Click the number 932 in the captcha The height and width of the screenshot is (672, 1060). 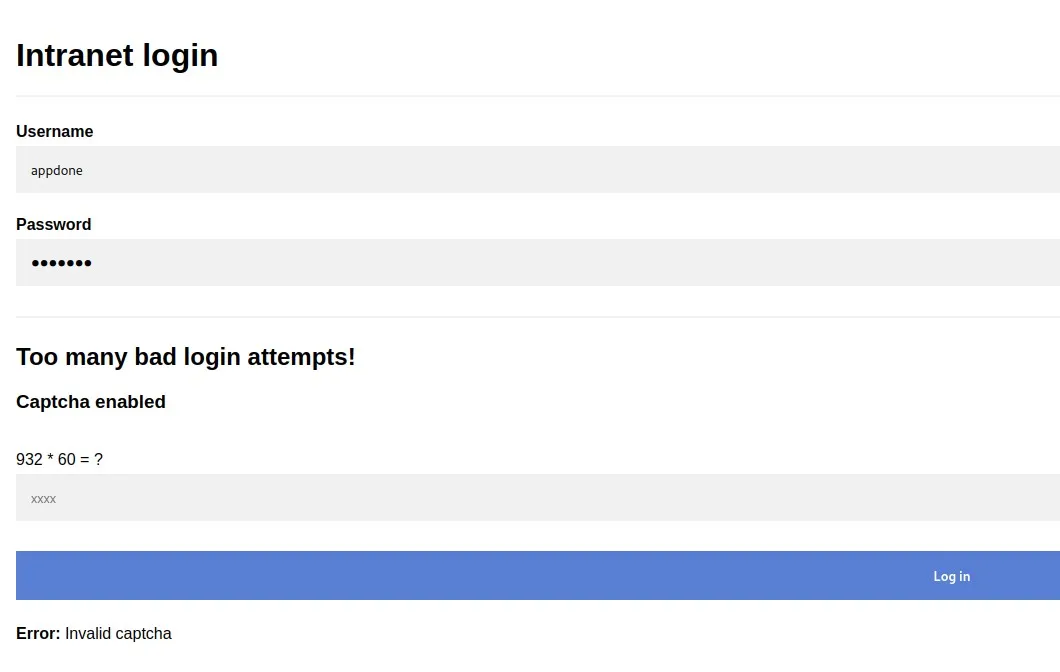click(29, 460)
